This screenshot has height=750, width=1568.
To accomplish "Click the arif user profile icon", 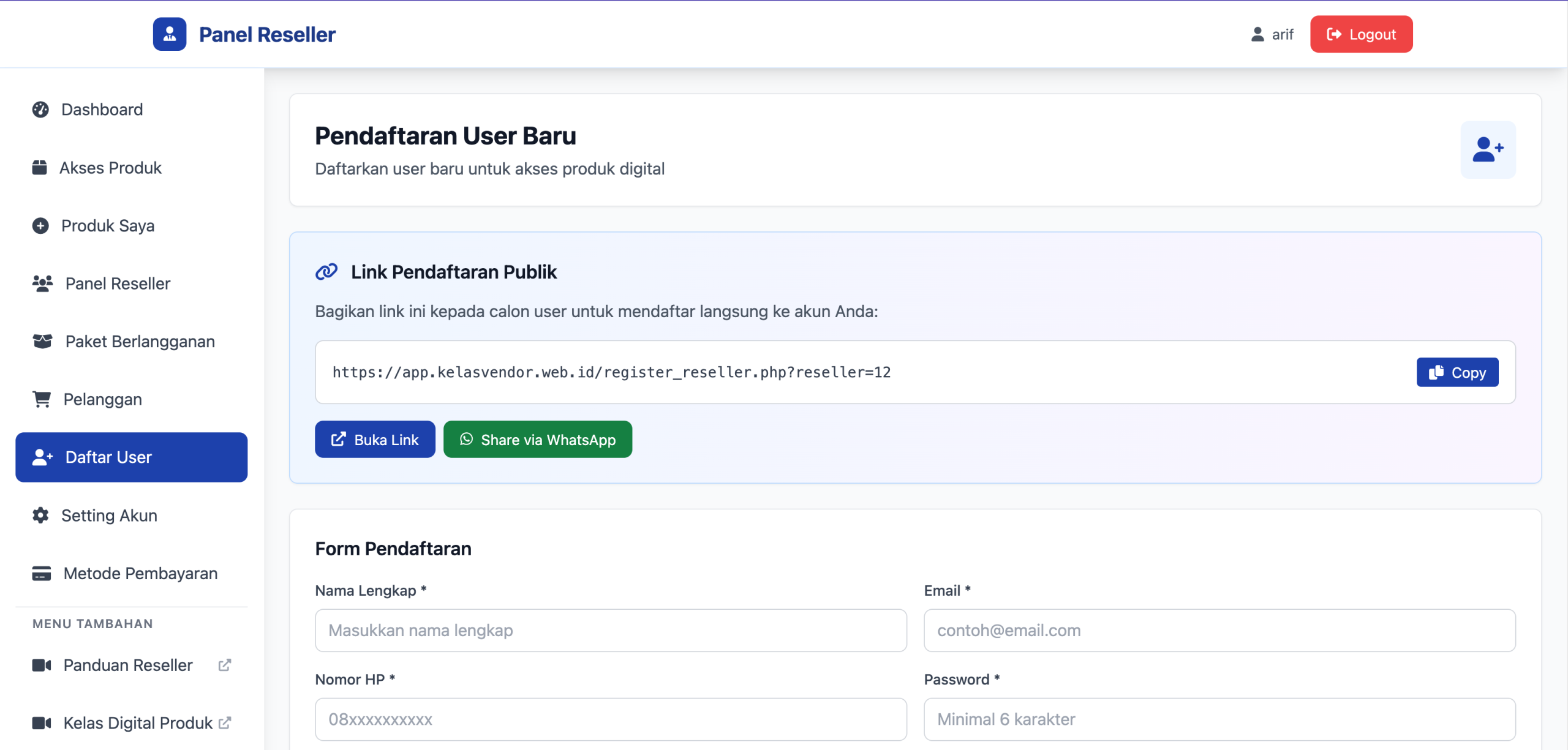I will point(1257,34).
